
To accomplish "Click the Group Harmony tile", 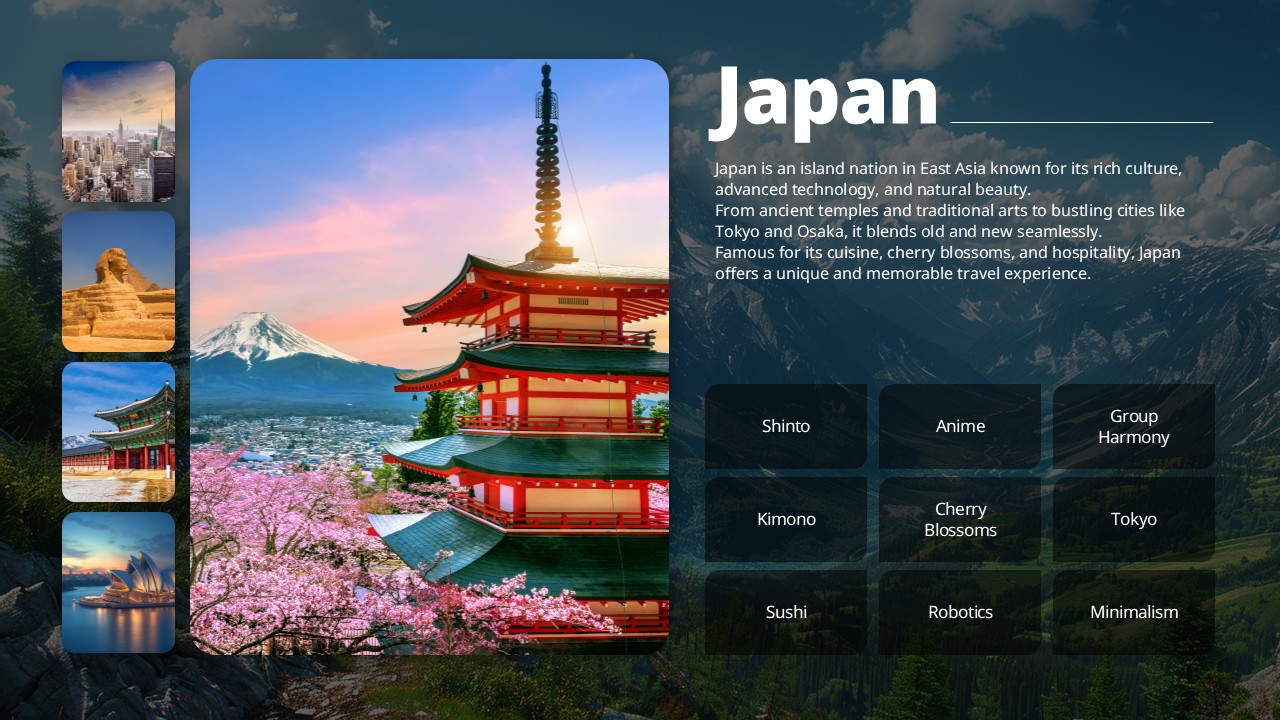I will [1133, 426].
